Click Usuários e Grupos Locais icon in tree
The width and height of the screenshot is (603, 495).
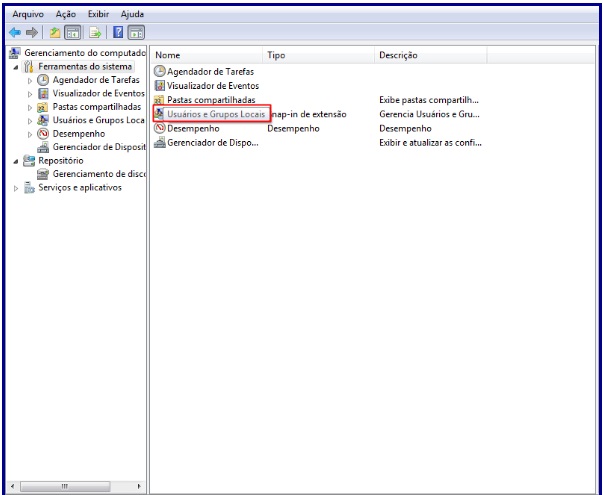click(x=43, y=120)
